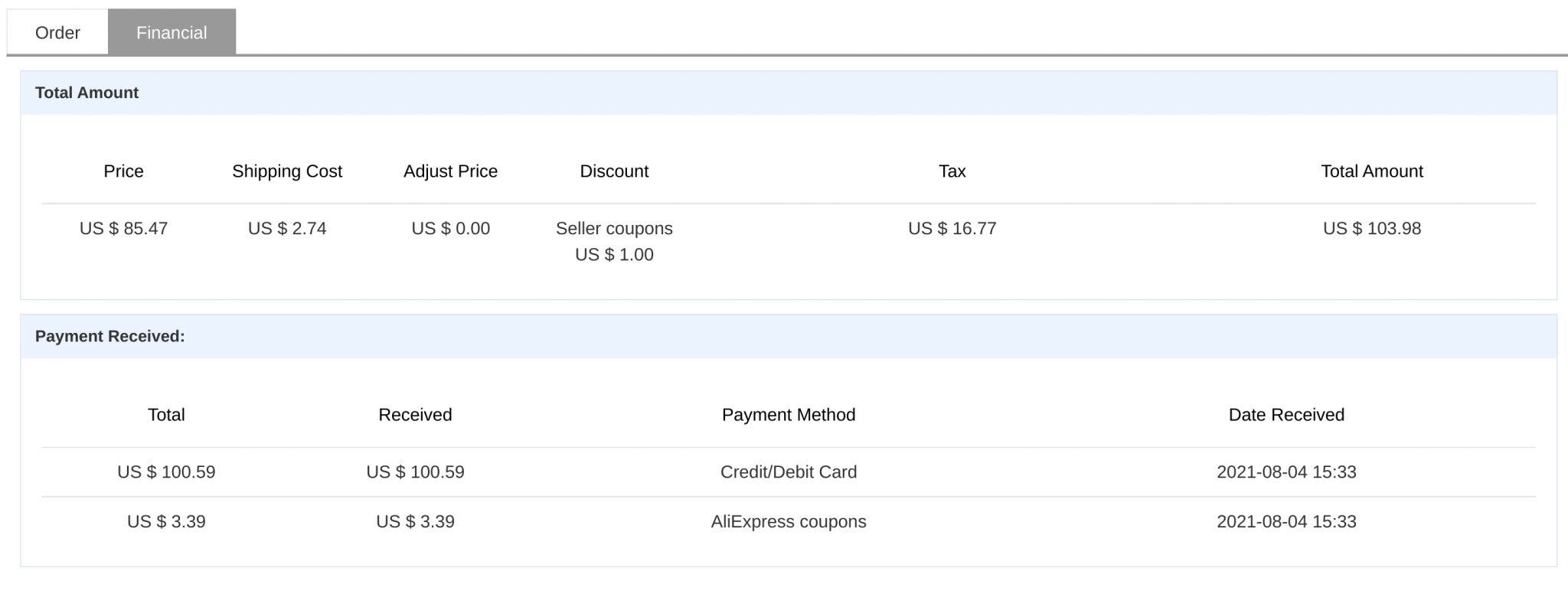1568x607 pixels.
Task: Click the Date Received column header
Action: pyautogui.click(x=1286, y=415)
